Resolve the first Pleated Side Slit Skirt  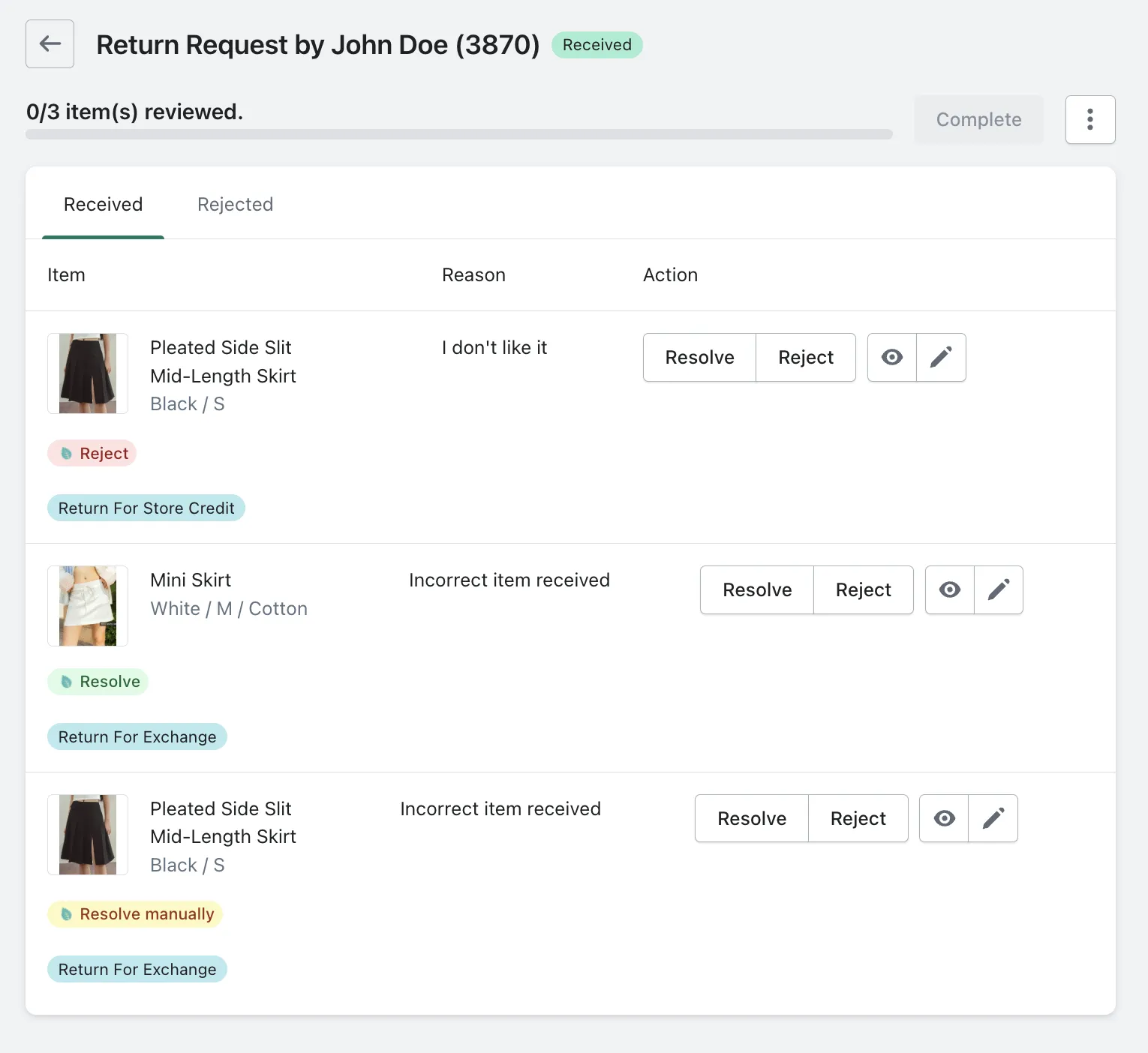(x=699, y=358)
